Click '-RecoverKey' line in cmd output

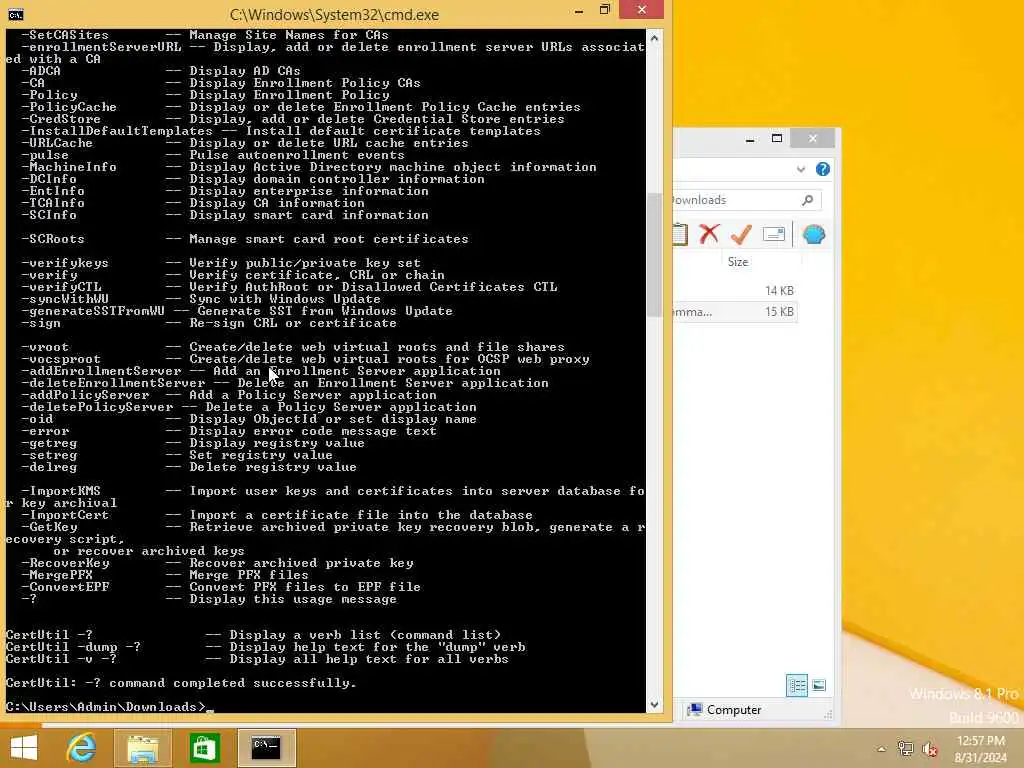(217, 563)
